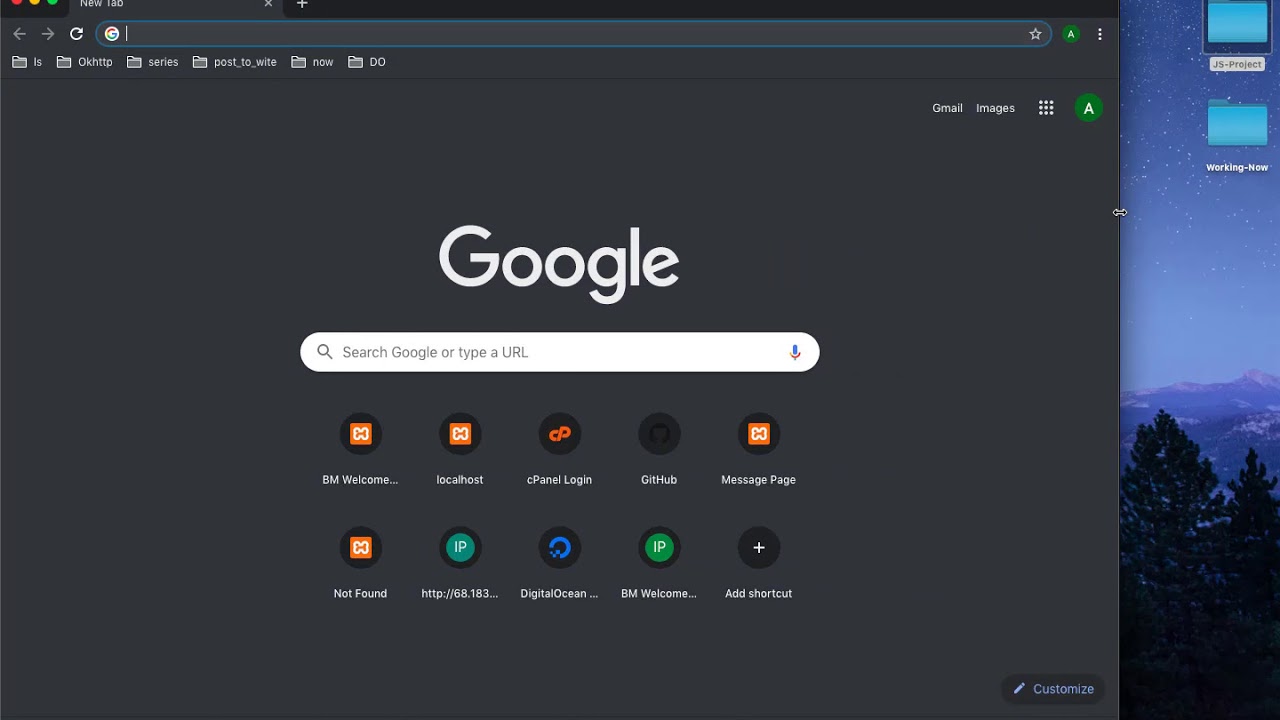Open the Google account avatar on page
The width and height of the screenshot is (1280, 720).
coord(1089,108)
